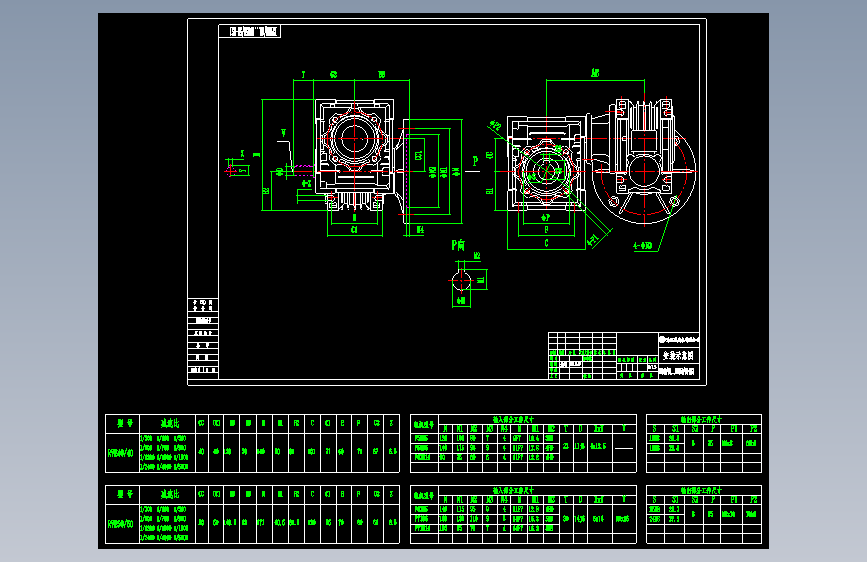Select the "4-" hole callout leader text
Viewport: 867px width, 562px height.
click(x=643, y=245)
